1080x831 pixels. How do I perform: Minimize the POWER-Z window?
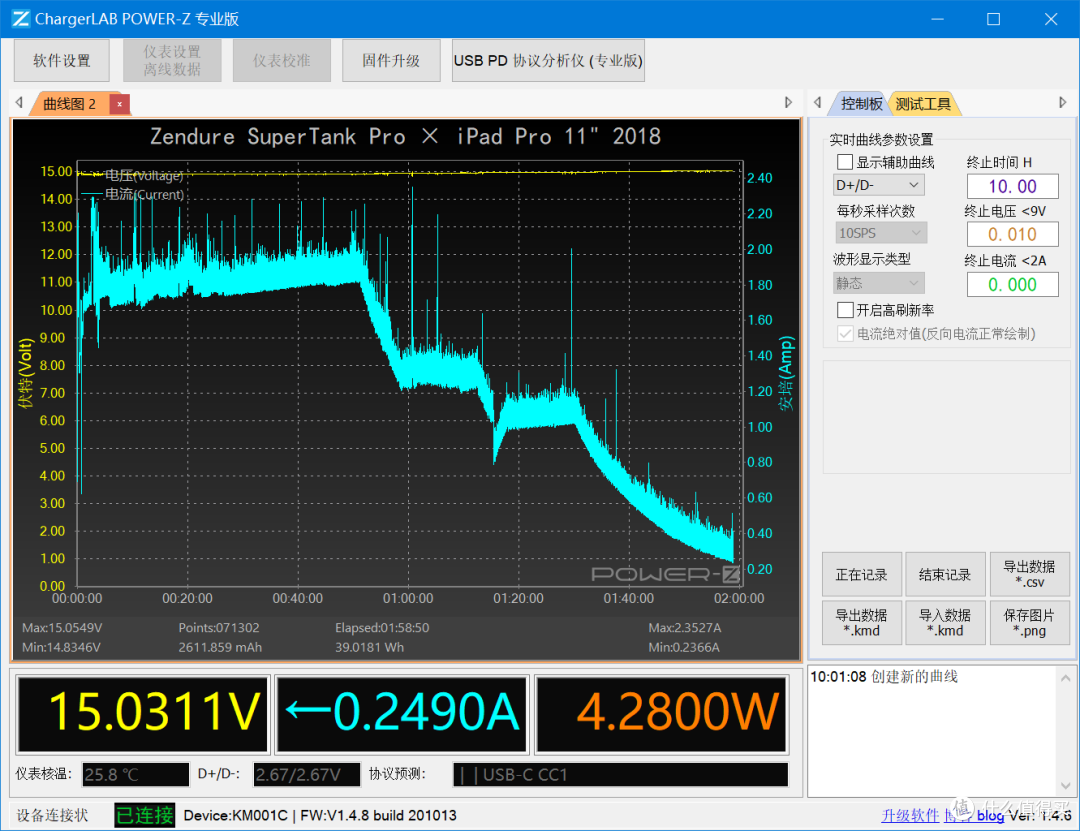click(937, 19)
